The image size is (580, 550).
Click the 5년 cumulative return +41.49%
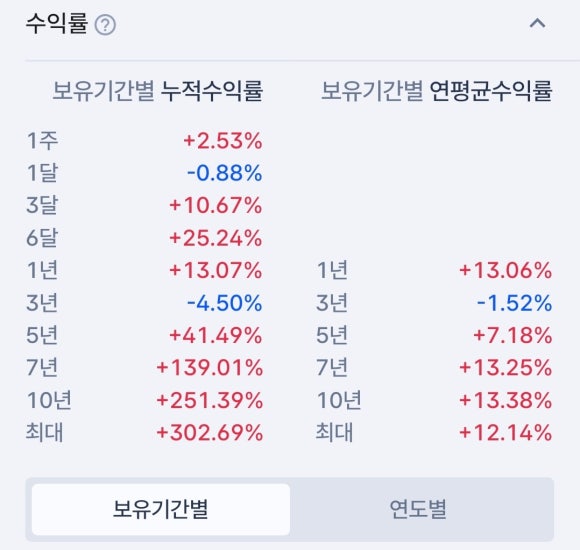click(x=216, y=335)
